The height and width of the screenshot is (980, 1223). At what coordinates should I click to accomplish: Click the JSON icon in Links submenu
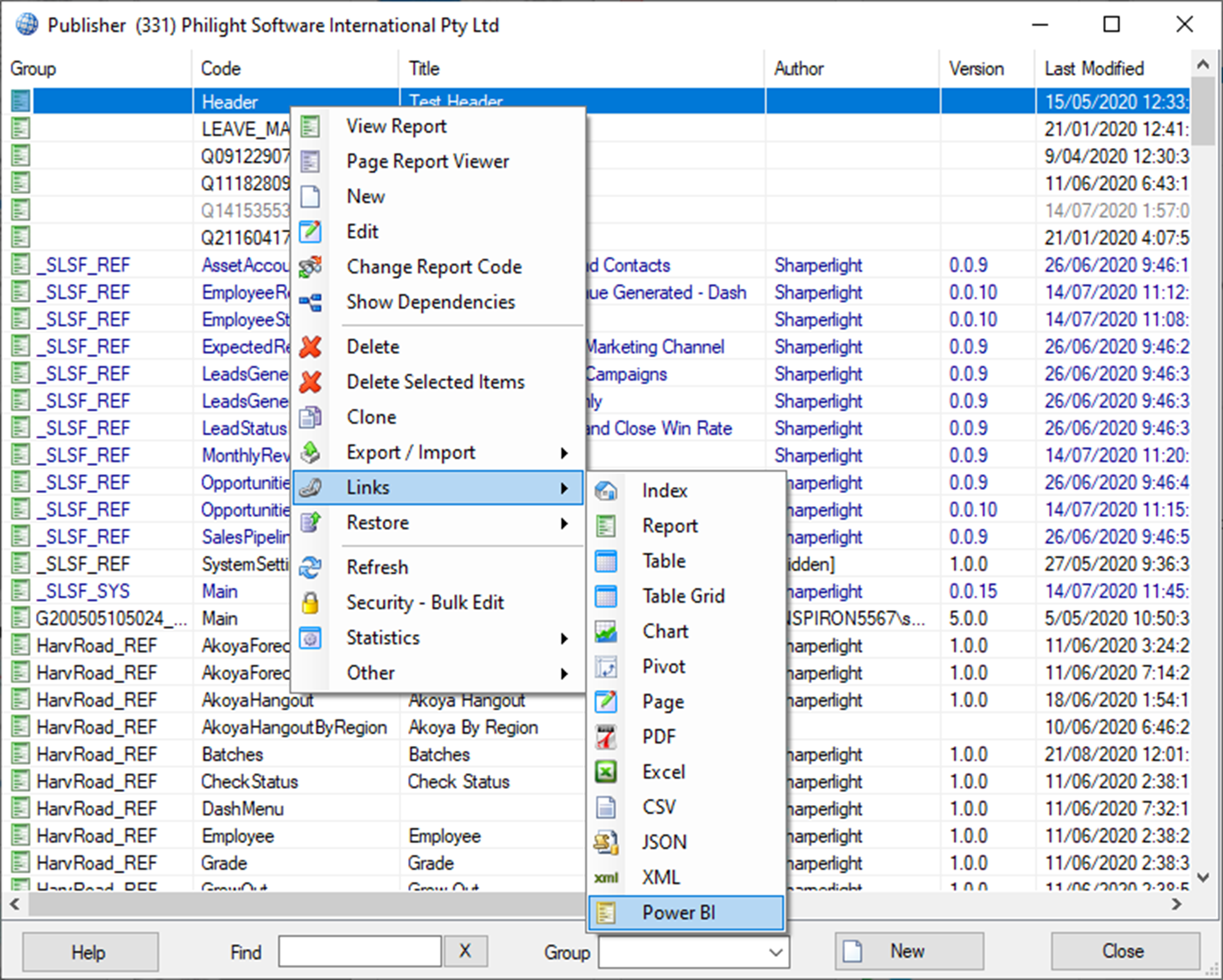coord(606,842)
